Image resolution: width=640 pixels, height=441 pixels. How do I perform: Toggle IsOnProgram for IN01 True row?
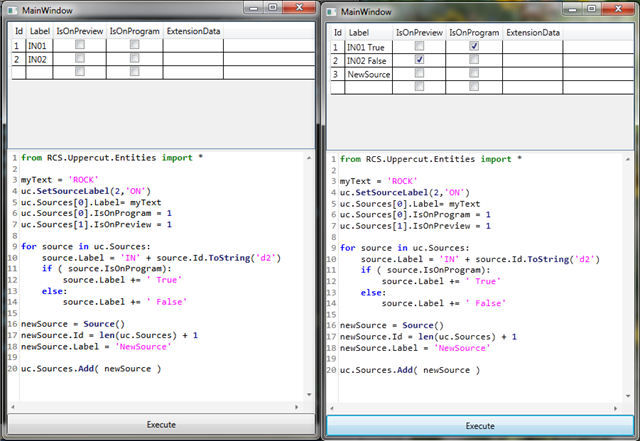tap(474, 46)
